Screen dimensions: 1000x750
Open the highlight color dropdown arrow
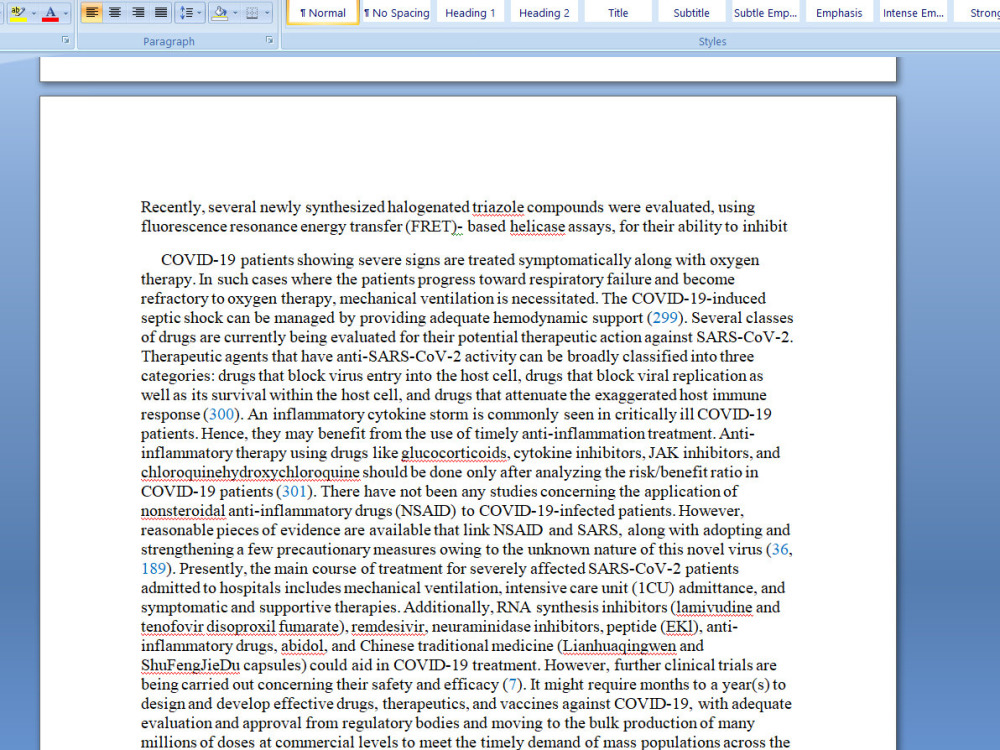point(33,13)
